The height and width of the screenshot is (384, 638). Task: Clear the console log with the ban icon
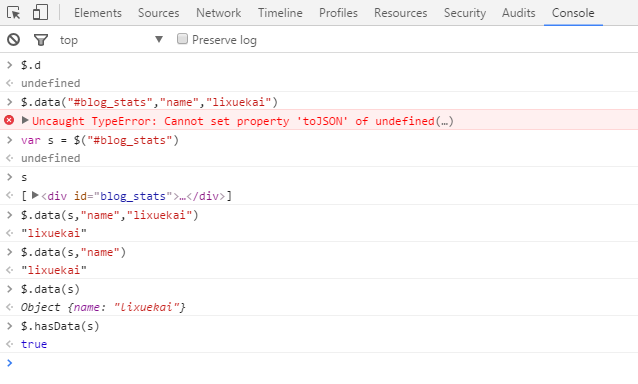pos(13,39)
